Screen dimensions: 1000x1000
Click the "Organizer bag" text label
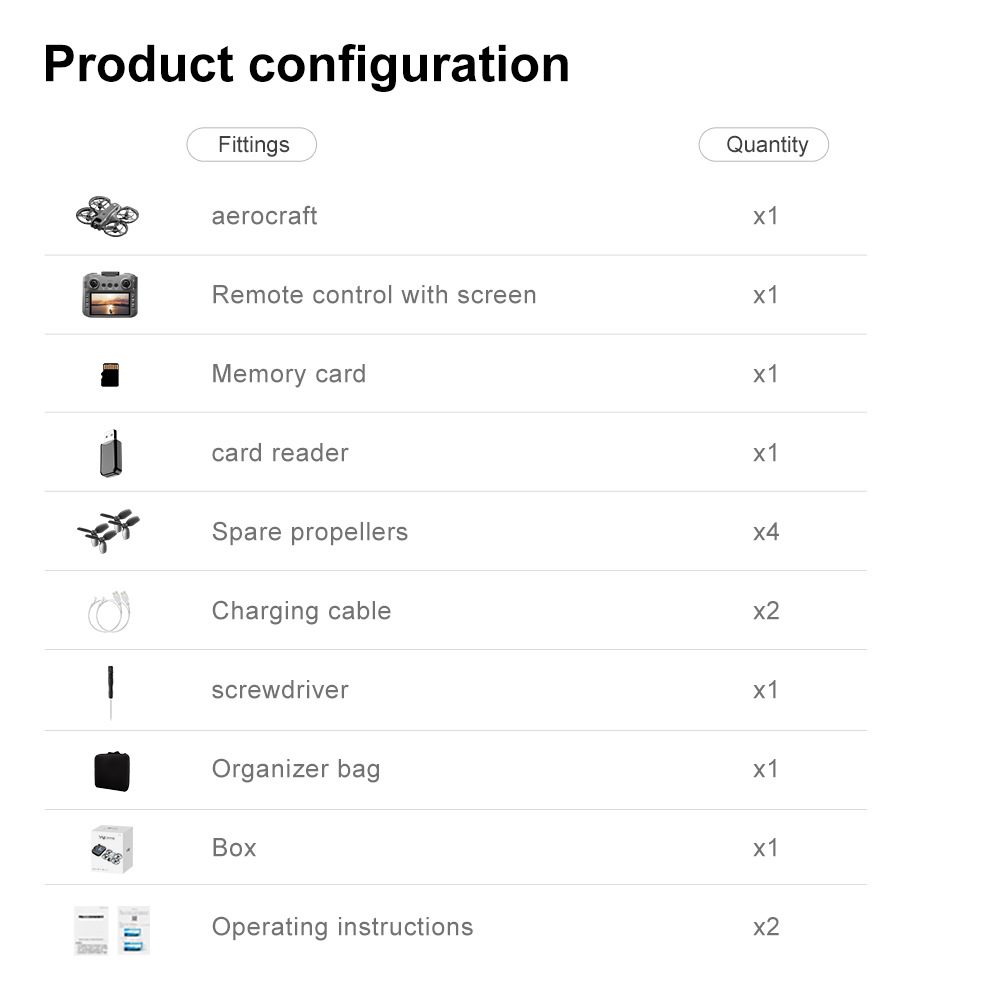pyautogui.click(x=296, y=769)
